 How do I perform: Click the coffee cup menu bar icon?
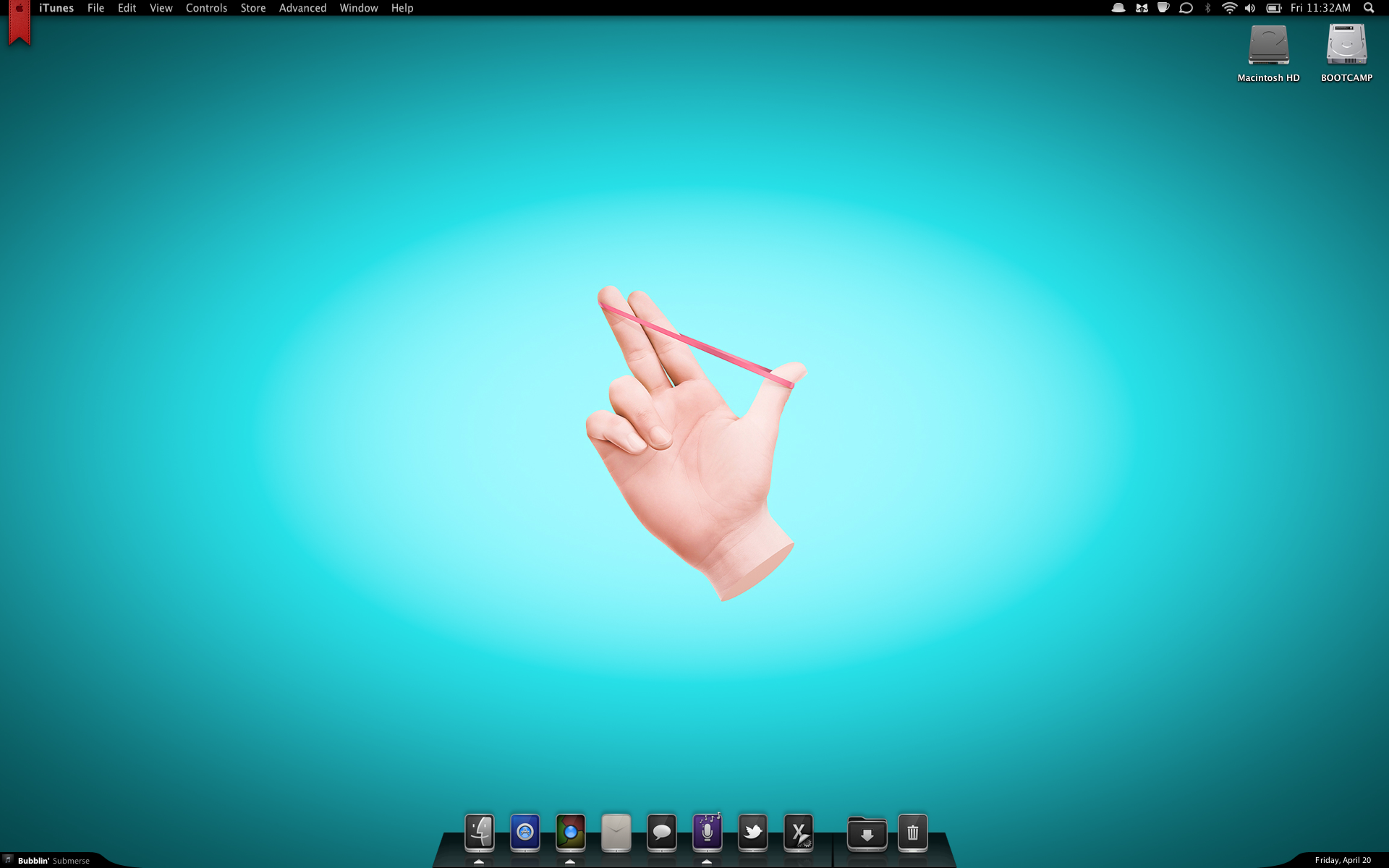(x=1163, y=8)
